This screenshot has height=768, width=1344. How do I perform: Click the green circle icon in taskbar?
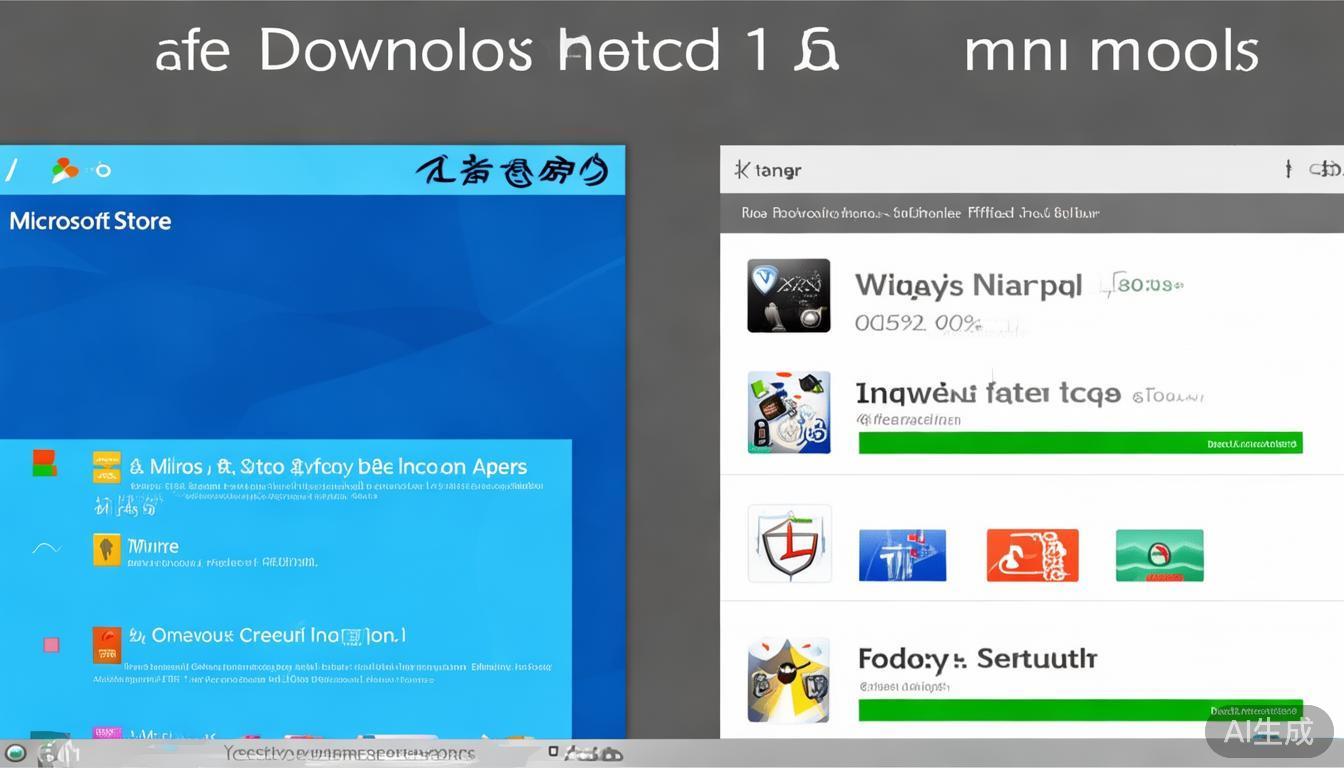(x=15, y=753)
